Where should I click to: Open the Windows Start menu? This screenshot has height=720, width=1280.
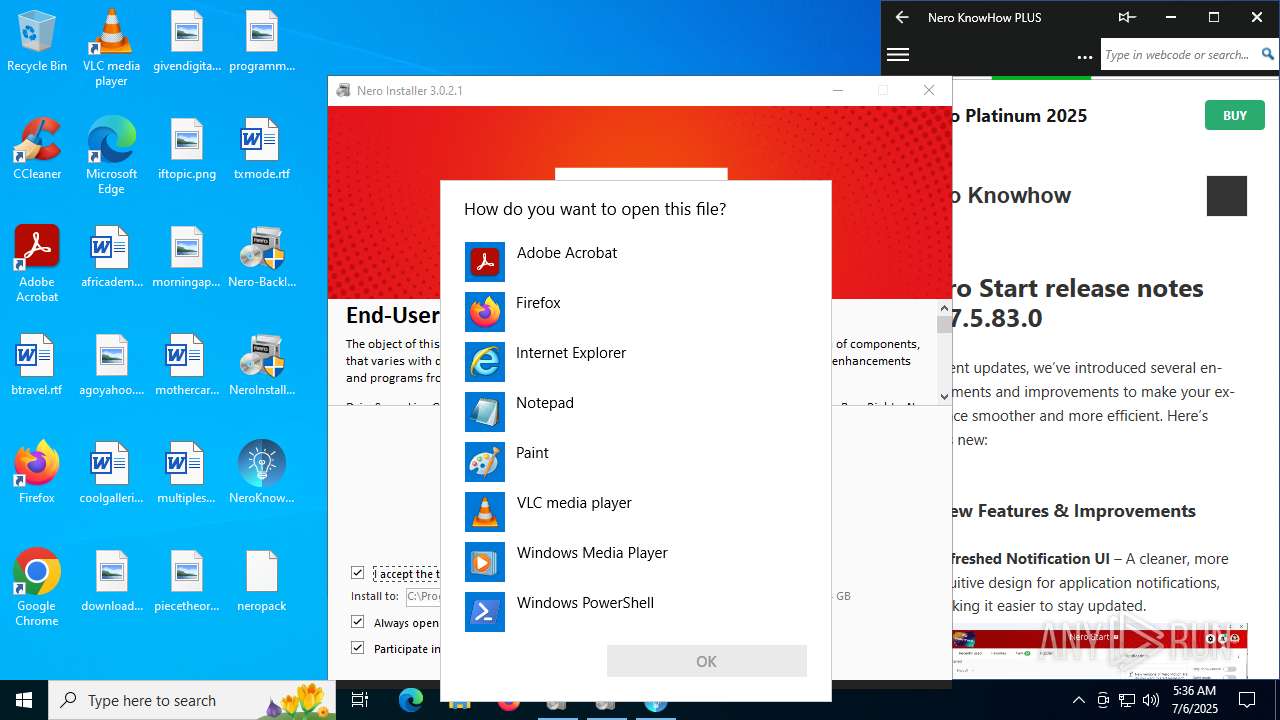(x=24, y=700)
